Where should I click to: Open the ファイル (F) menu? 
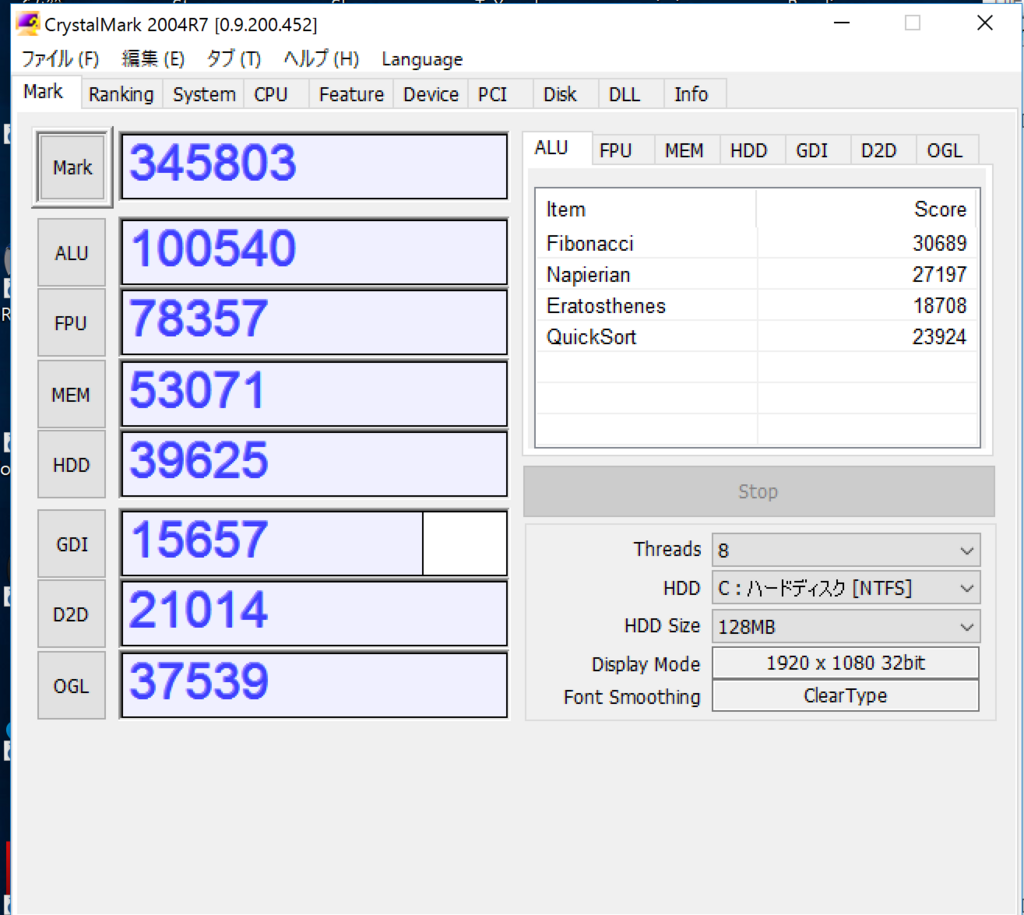coord(60,59)
